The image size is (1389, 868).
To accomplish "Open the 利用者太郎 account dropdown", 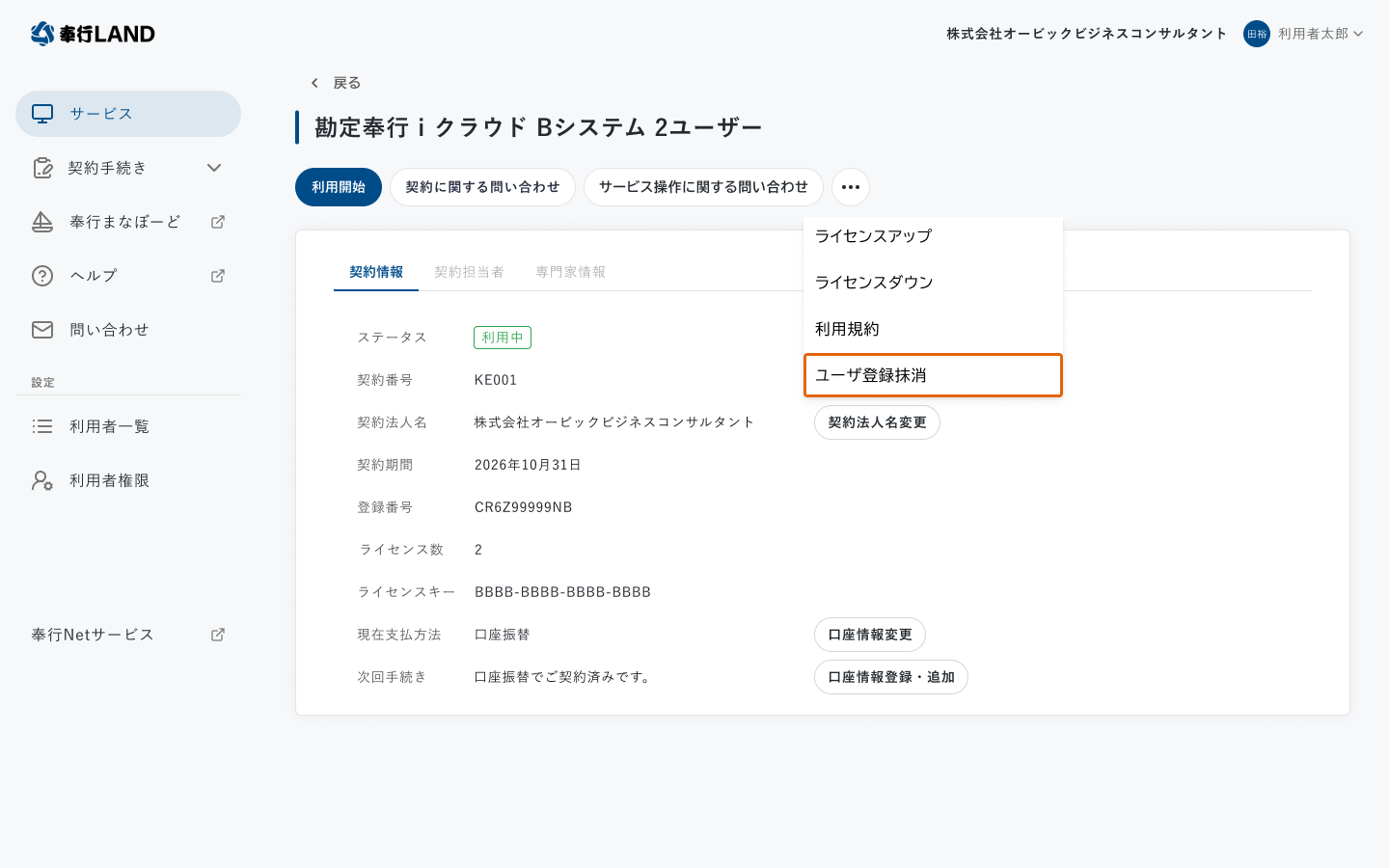I will 1321,34.
